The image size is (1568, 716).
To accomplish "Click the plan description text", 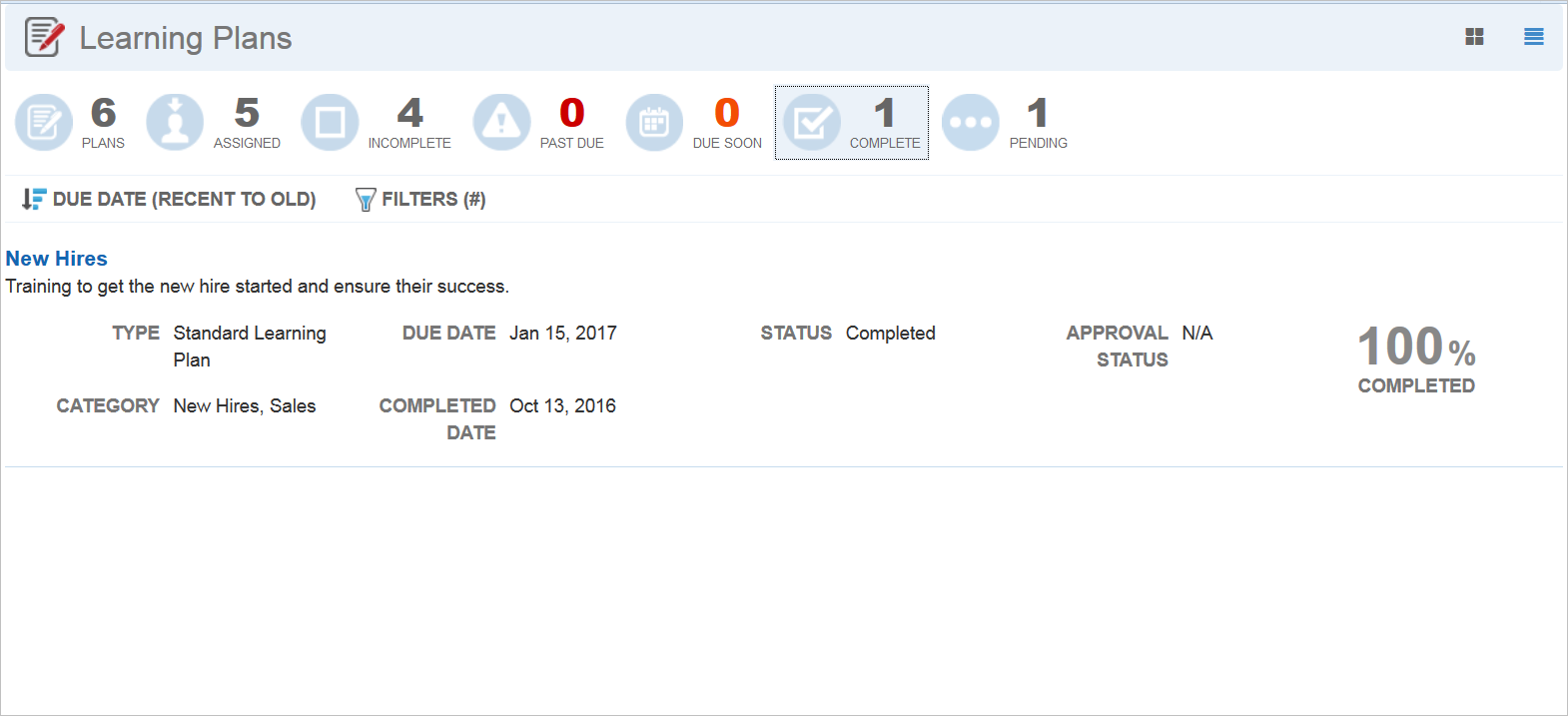I will click(258, 287).
